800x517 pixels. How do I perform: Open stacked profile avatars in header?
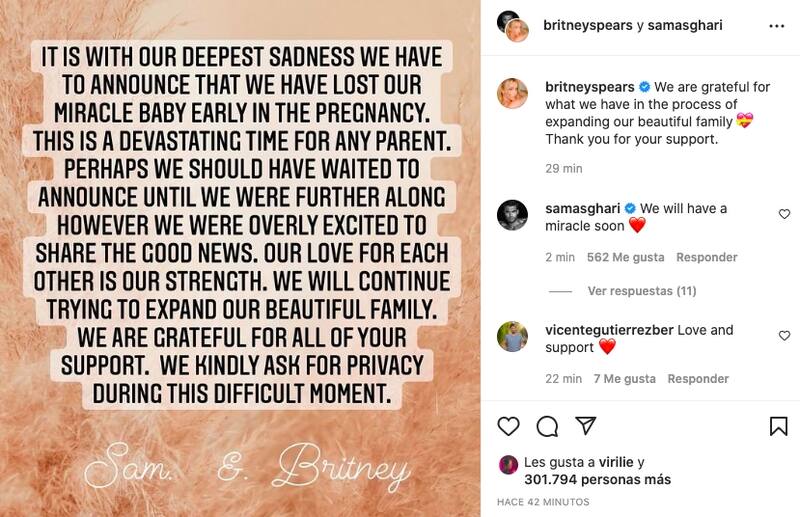pos(514,26)
